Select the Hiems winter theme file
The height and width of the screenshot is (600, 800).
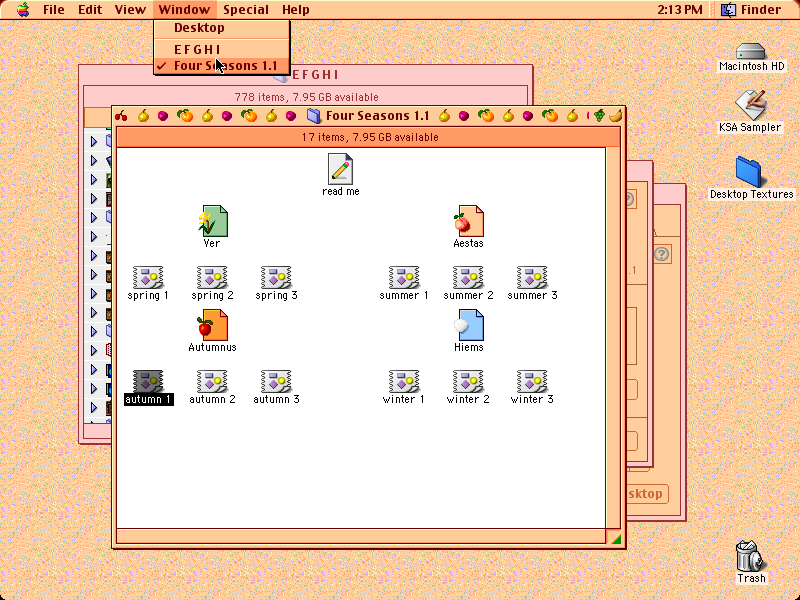468,324
